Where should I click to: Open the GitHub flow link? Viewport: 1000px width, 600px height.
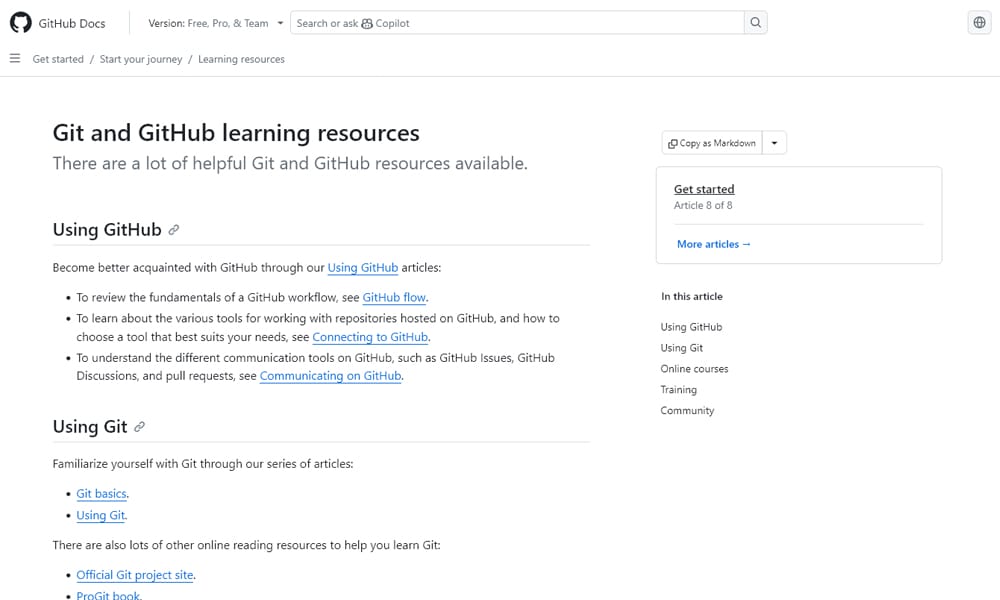click(394, 297)
